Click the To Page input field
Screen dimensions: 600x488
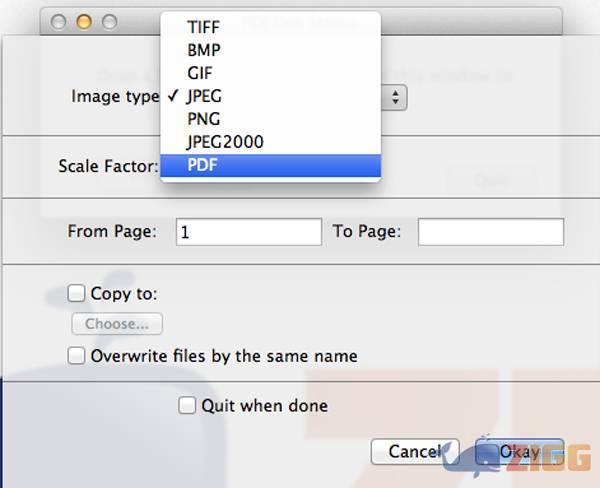(x=490, y=232)
